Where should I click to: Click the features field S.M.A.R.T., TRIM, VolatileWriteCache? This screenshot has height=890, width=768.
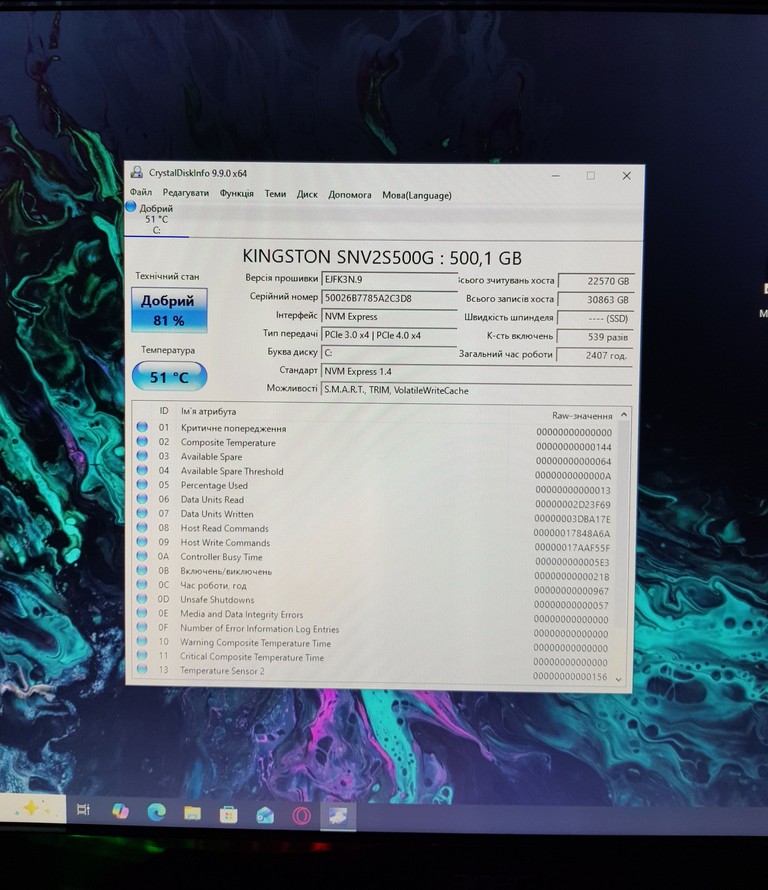(476, 391)
